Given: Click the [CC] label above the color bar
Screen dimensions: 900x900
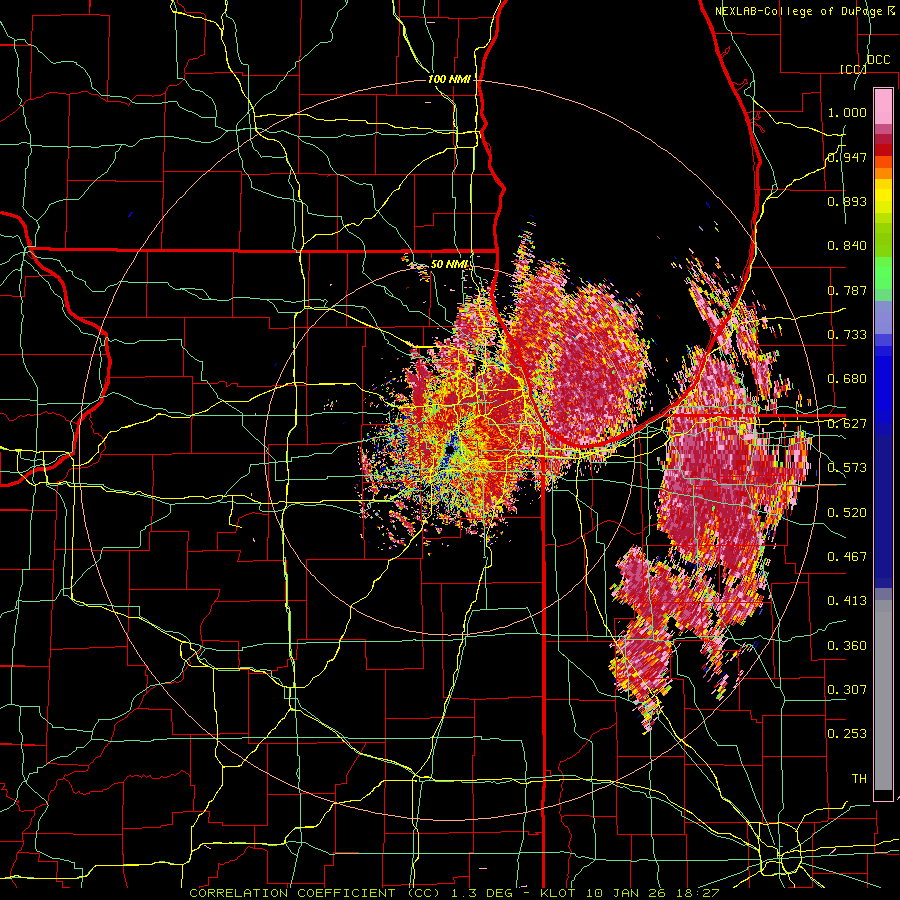Looking at the screenshot, I should [x=853, y=69].
